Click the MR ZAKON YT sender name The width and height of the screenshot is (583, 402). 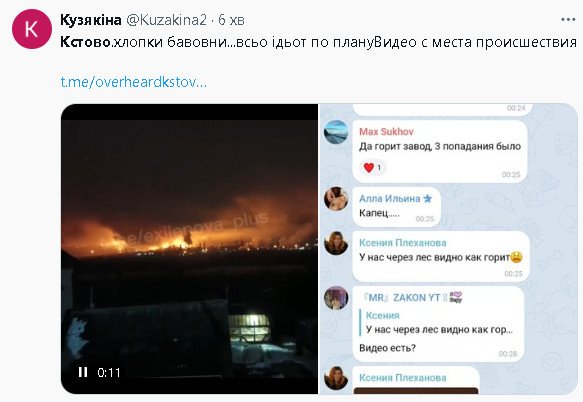pyautogui.click(x=400, y=298)
